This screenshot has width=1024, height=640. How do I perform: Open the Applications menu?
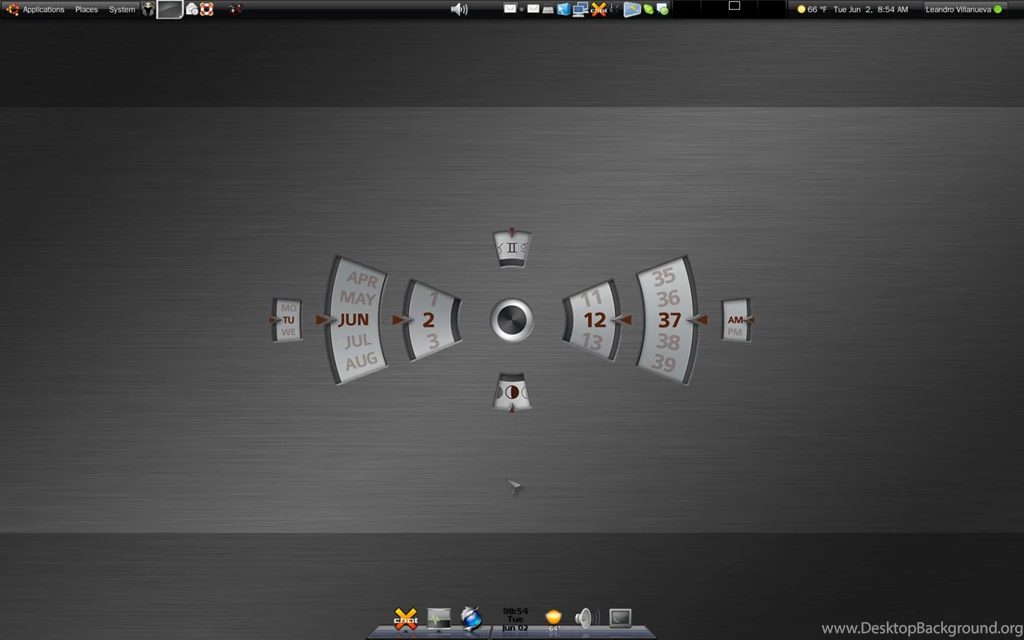click(42, 9)
